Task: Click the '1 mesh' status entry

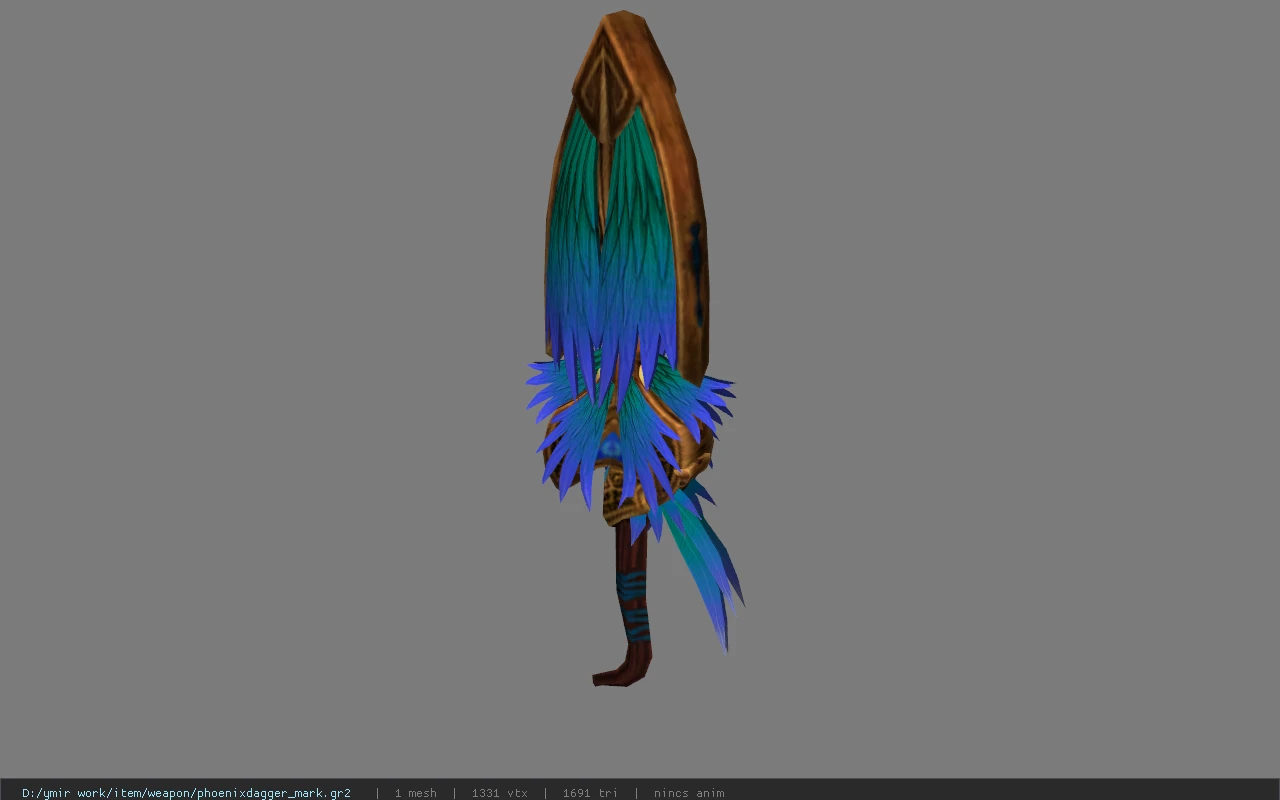Action: 415,793
